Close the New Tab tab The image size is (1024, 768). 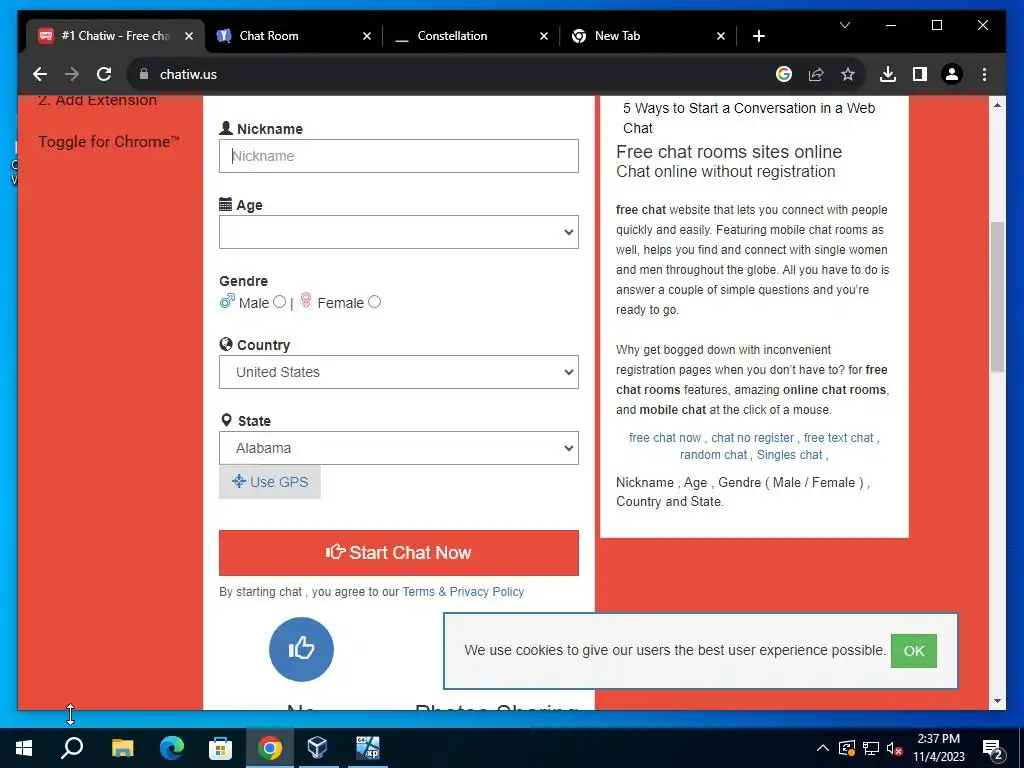click(720, 36)
